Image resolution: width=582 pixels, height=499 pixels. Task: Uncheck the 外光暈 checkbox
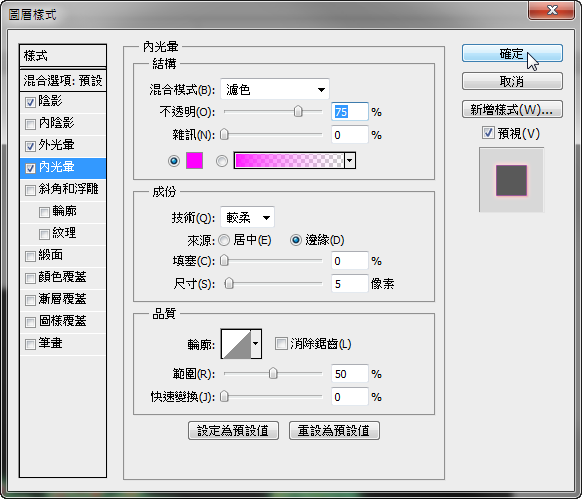click(30, 146)
